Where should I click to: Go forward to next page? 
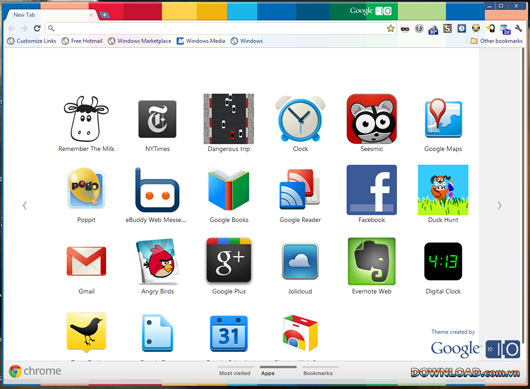pyautogui.click(x=24, y=28)
